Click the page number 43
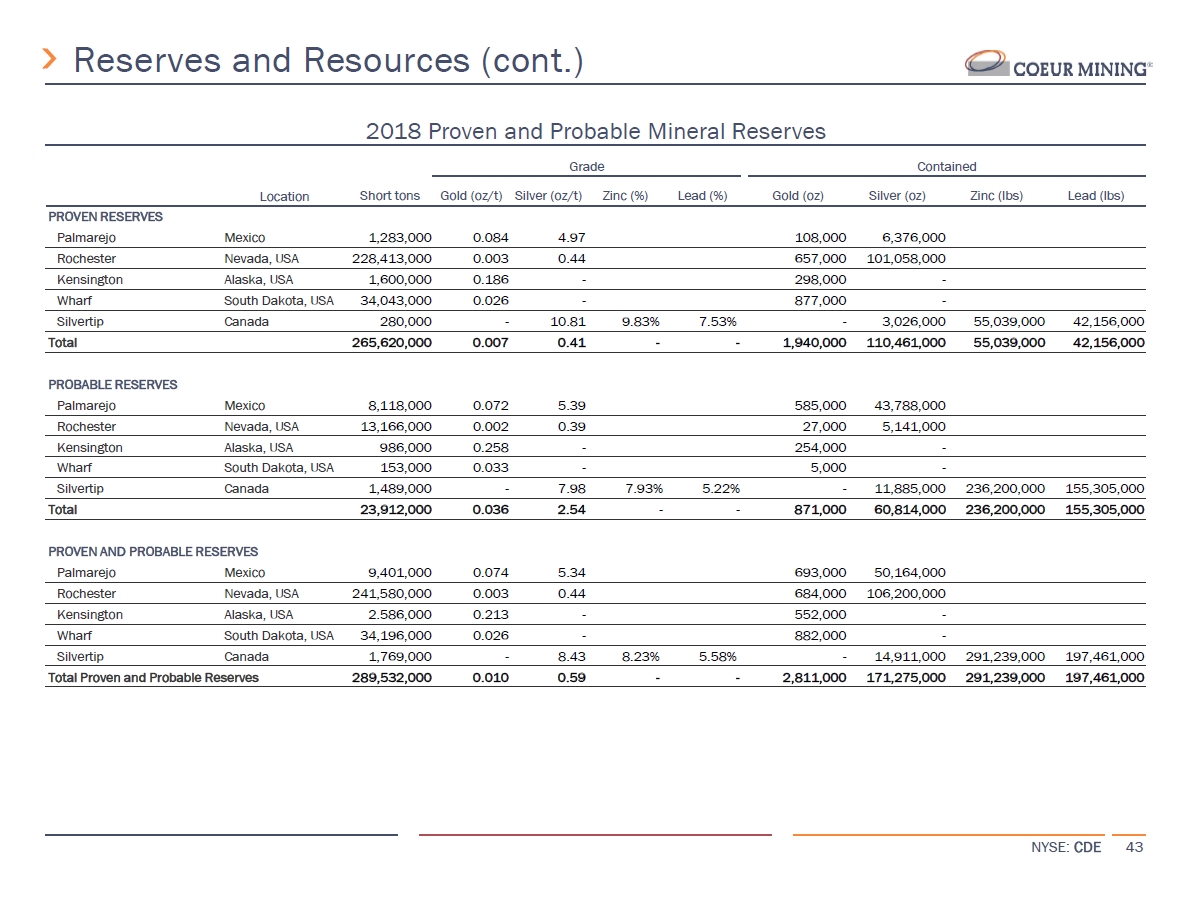The width and height of the screenshot is (1197, 897). 1133,848
